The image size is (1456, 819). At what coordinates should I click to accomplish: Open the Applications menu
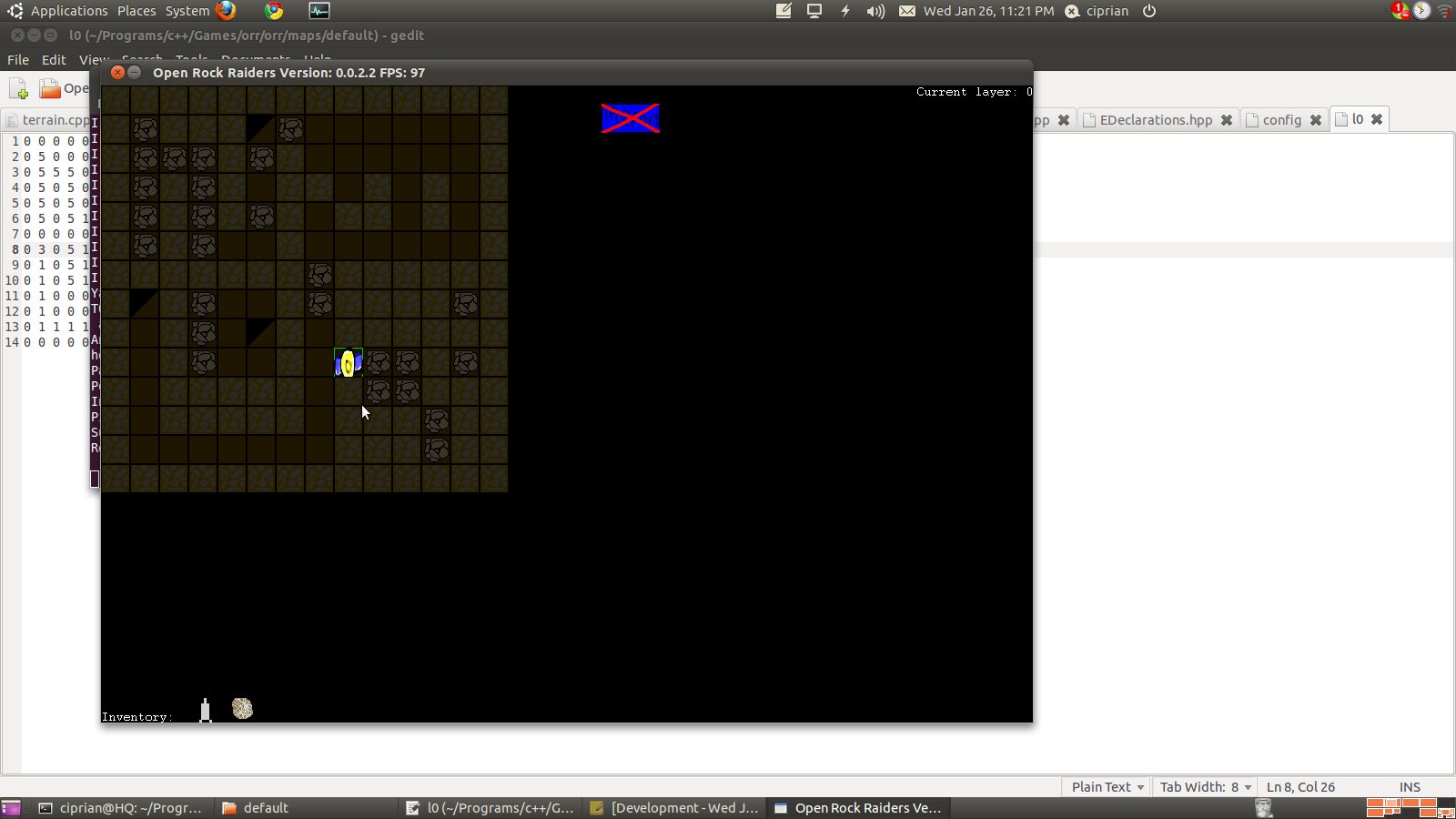69,11
